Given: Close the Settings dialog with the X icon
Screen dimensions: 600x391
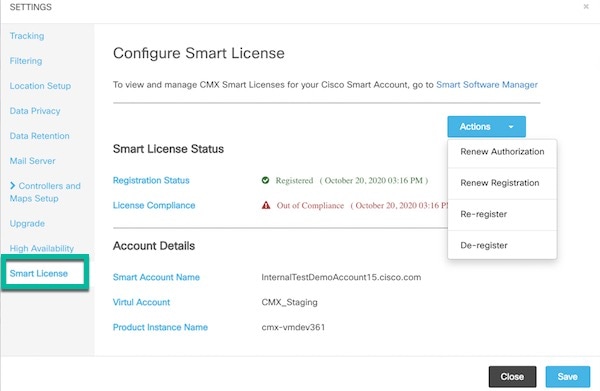Looking at the screenshot, I should click(586, 7).
